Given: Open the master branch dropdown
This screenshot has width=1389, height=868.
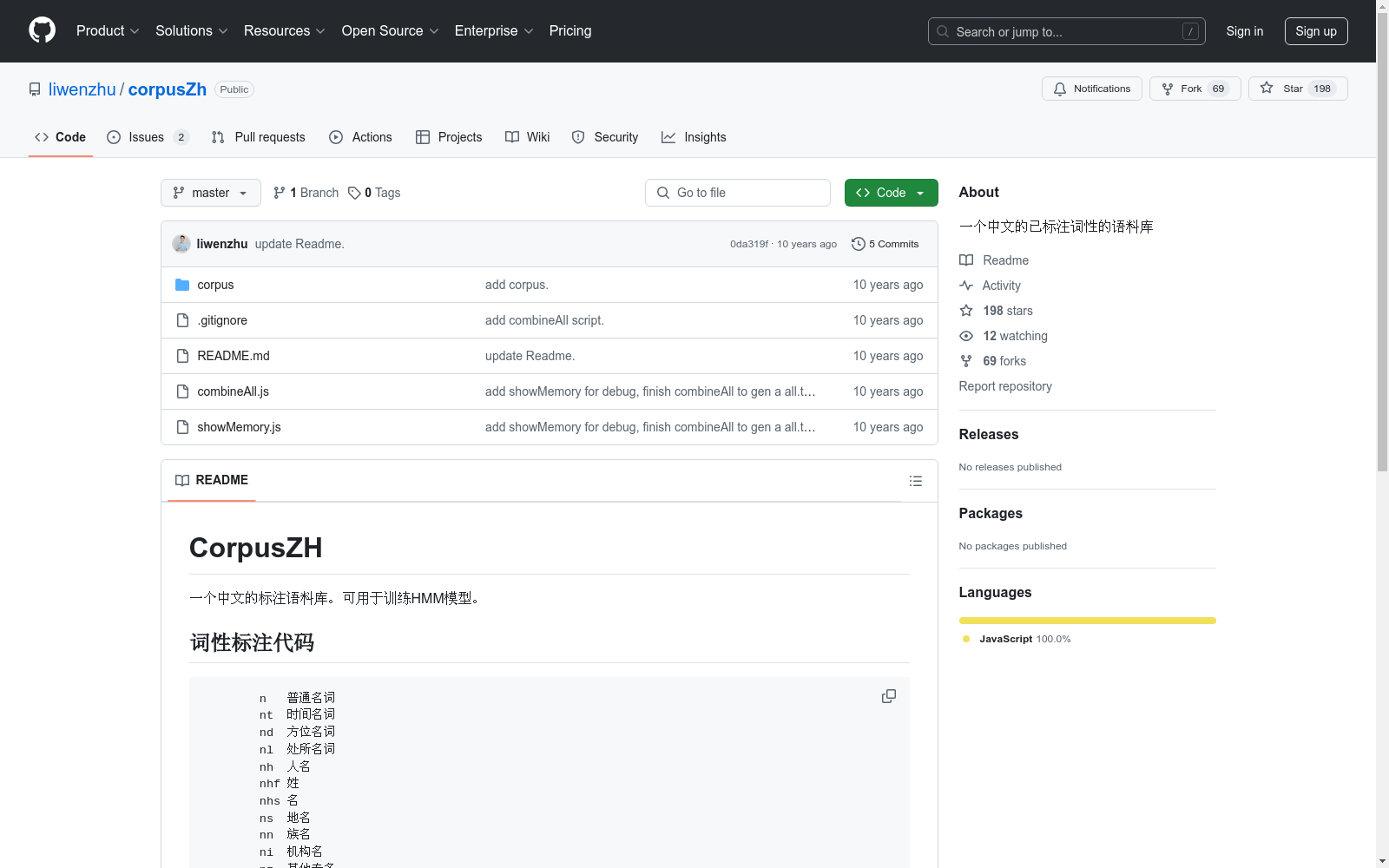Looking at the screenshot, I should coord(211,193).
